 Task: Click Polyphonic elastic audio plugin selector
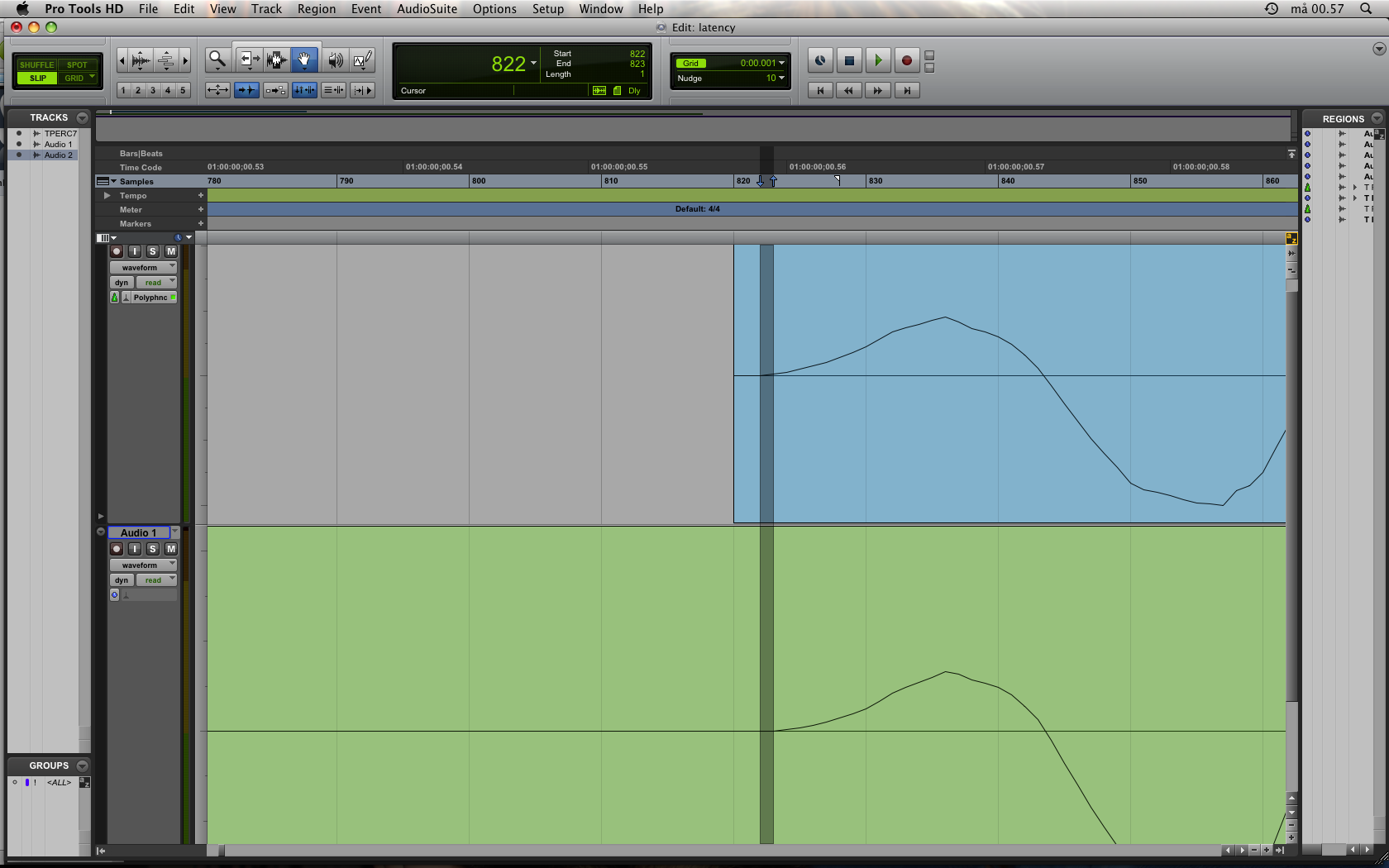[155, 298]
